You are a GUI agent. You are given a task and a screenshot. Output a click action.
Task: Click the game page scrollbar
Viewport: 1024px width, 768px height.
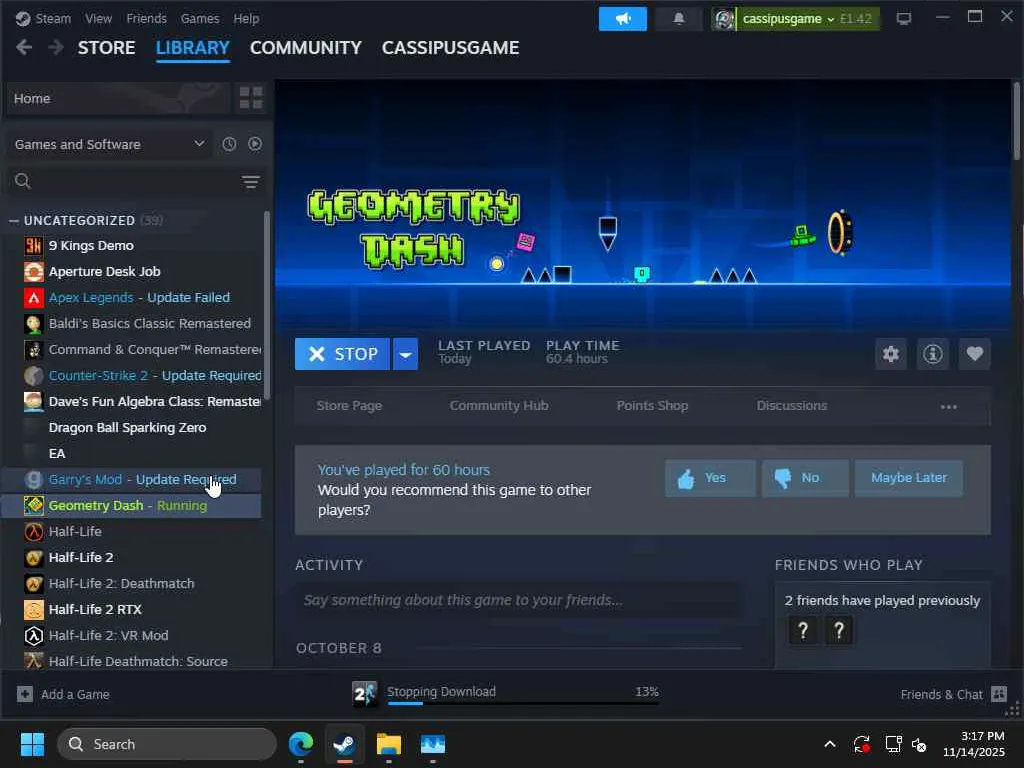(x=1016, y=121)
